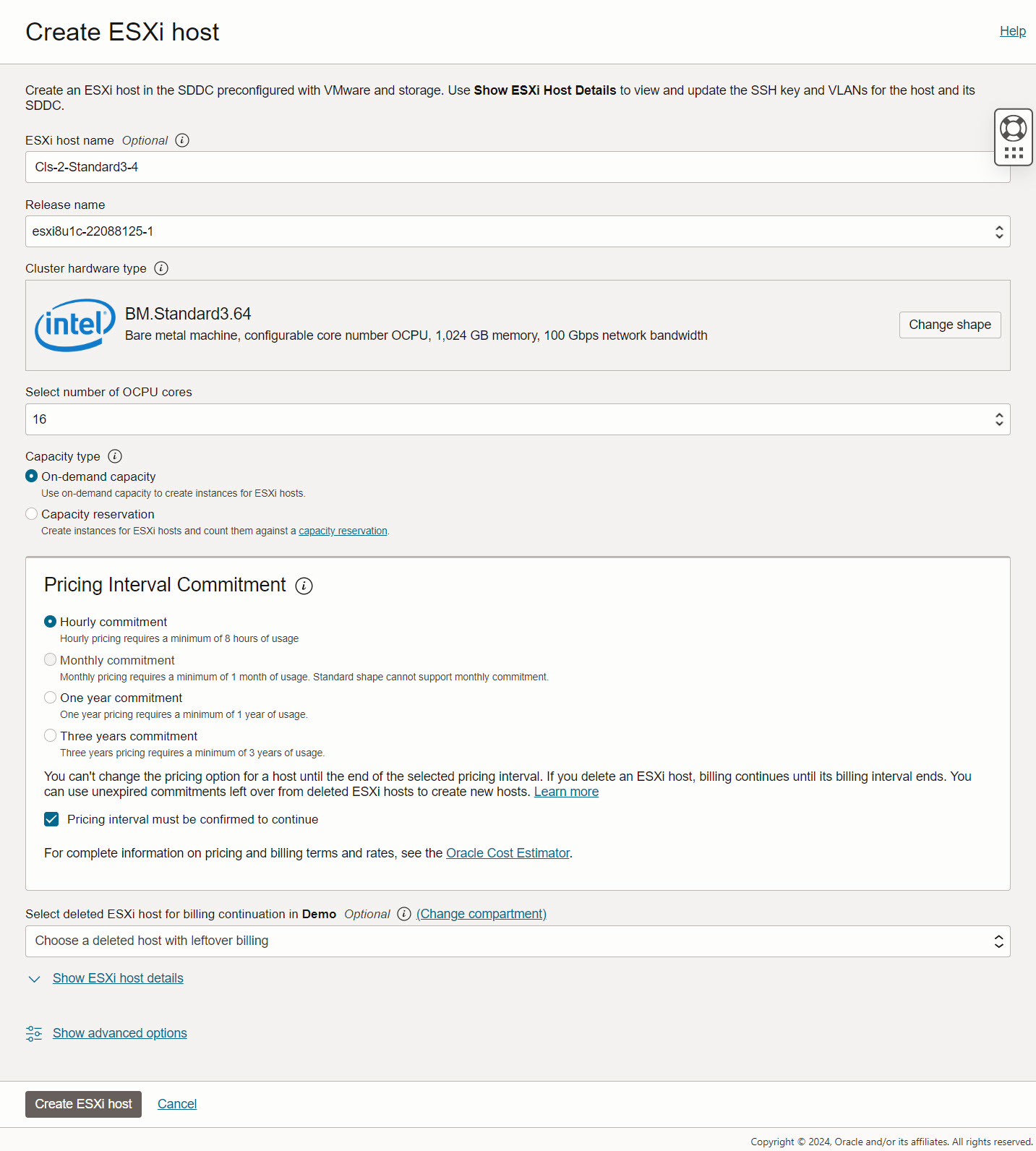1036x1151 pixels.
Task: Select Capacity reservation radio button
Action: tap(31, 513)
